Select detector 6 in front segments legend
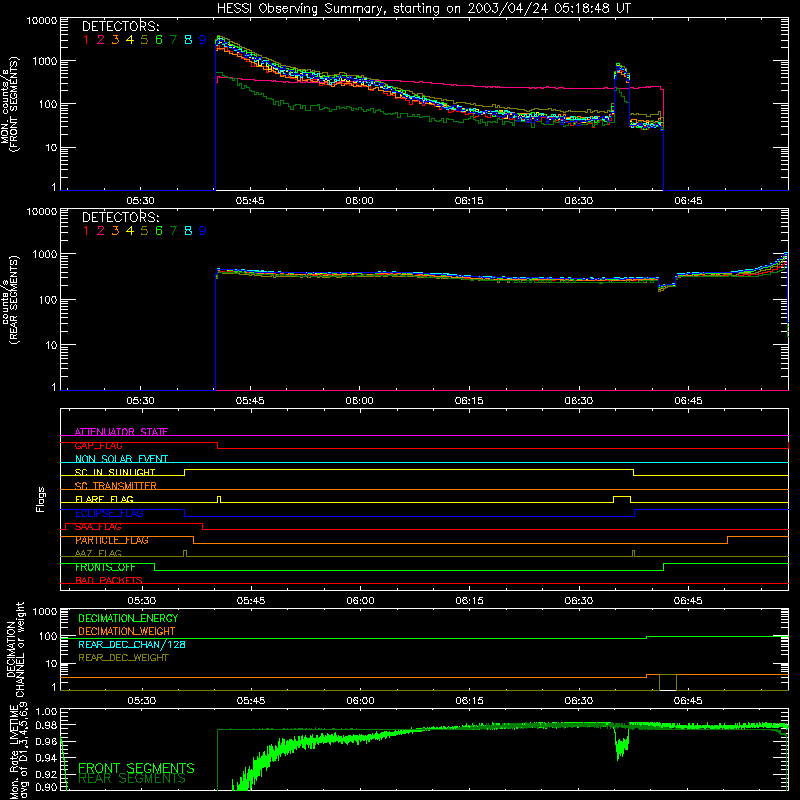The width and height of the screenshot is (800, 800). 159,40
